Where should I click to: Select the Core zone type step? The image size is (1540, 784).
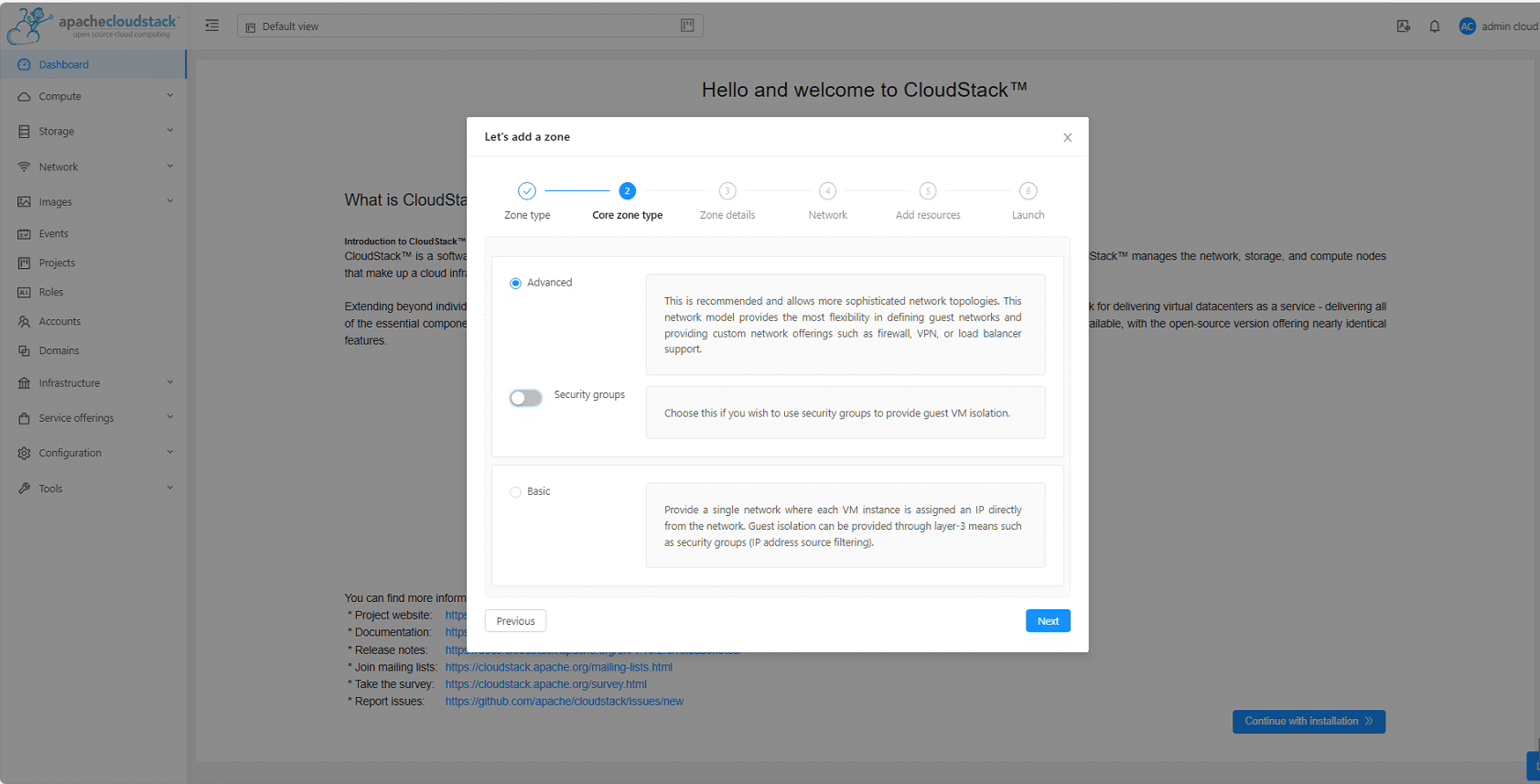pos(627,202)
